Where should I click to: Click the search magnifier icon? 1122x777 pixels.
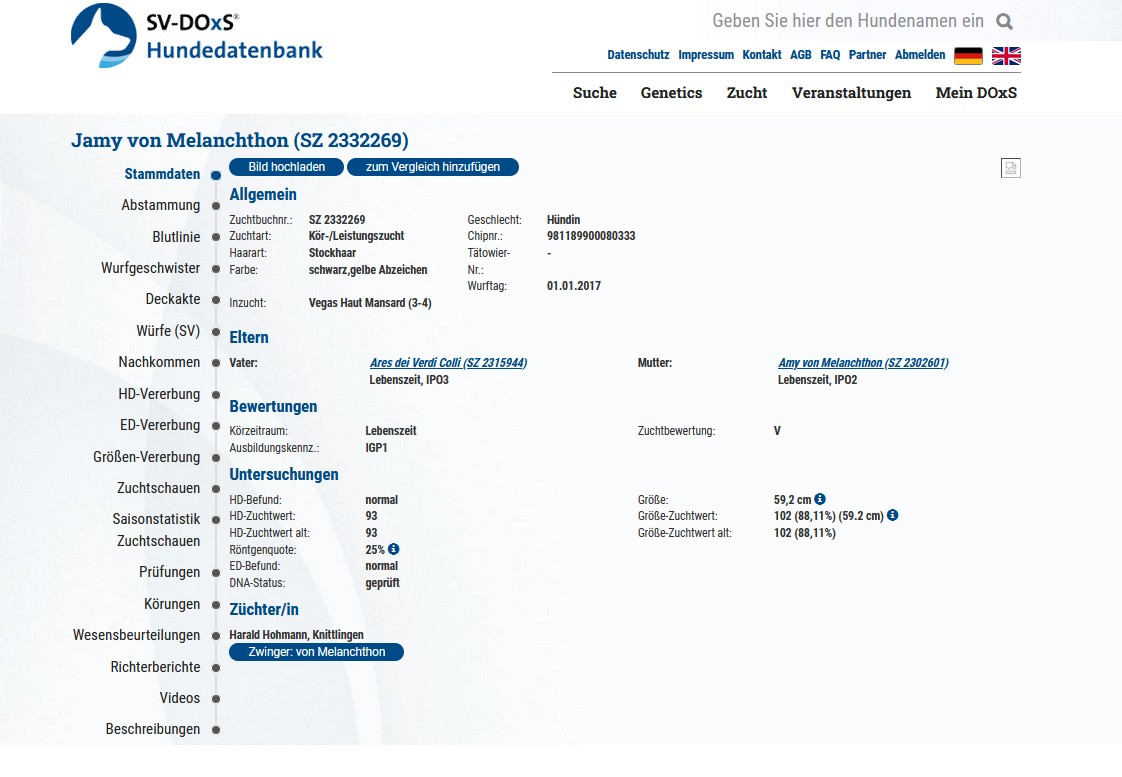coord(1004,21)
